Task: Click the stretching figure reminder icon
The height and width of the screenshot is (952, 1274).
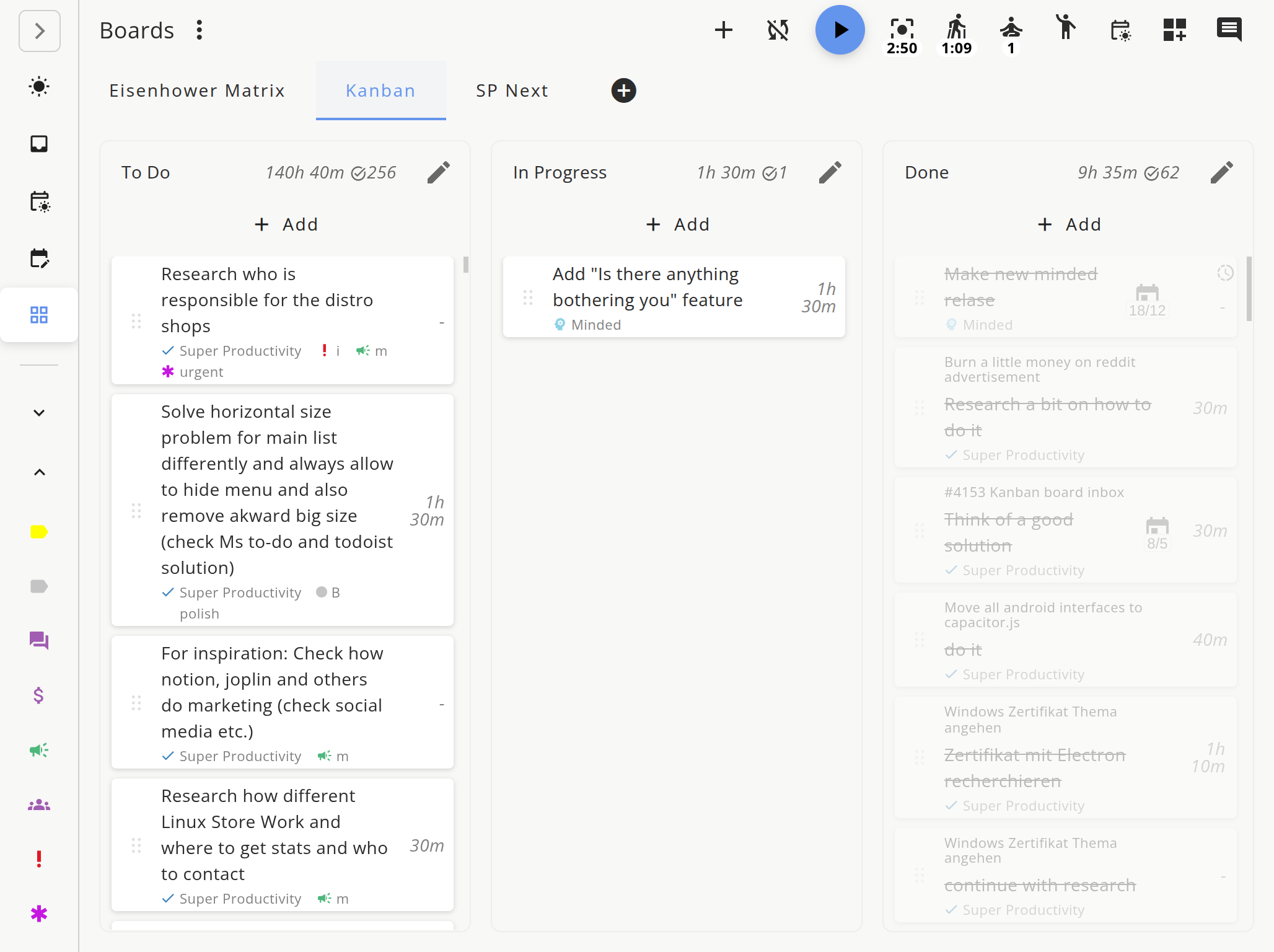Action: [x=1066, y=29]
